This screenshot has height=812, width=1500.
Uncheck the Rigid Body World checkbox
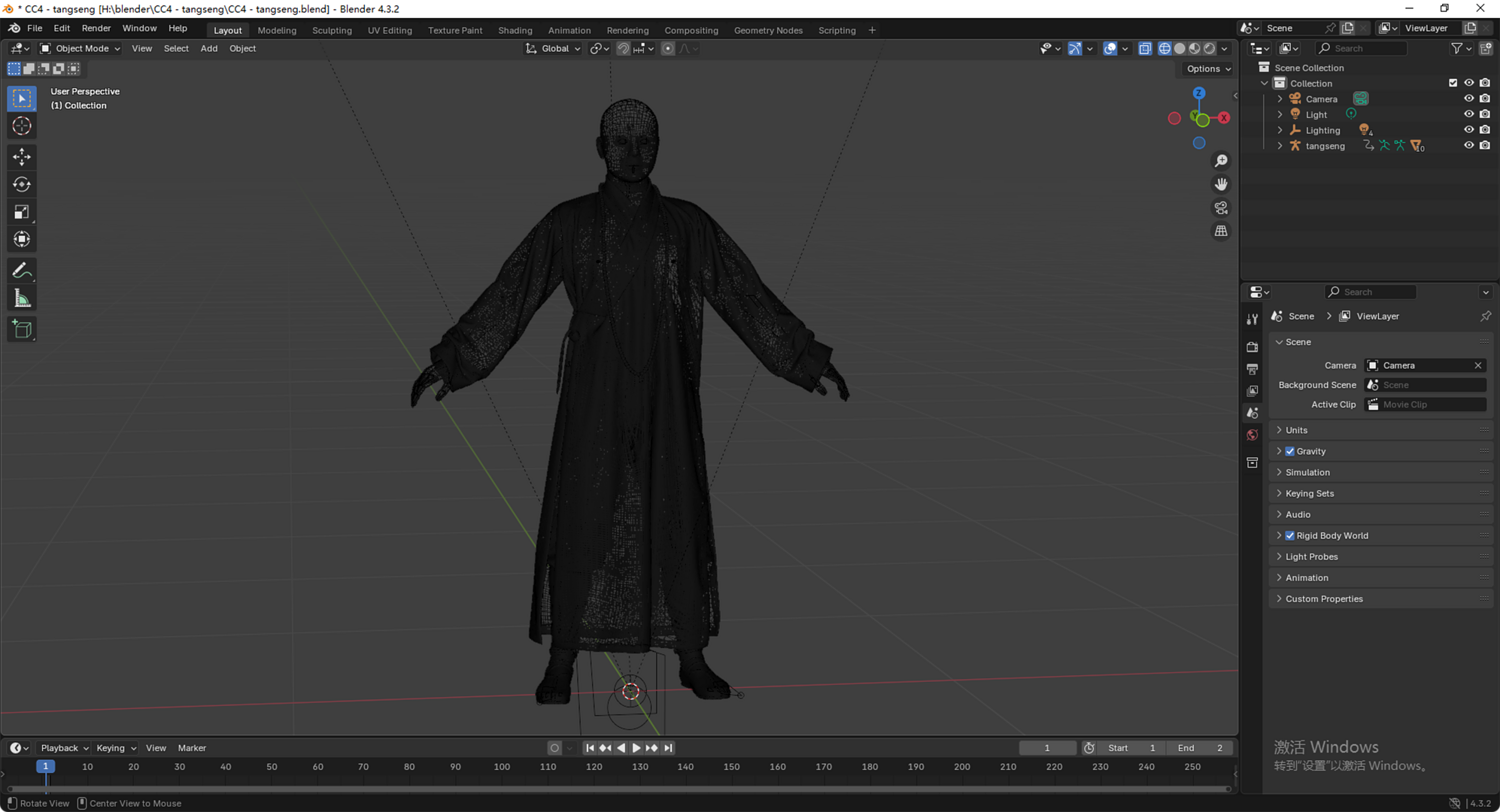click(1290, 536)
